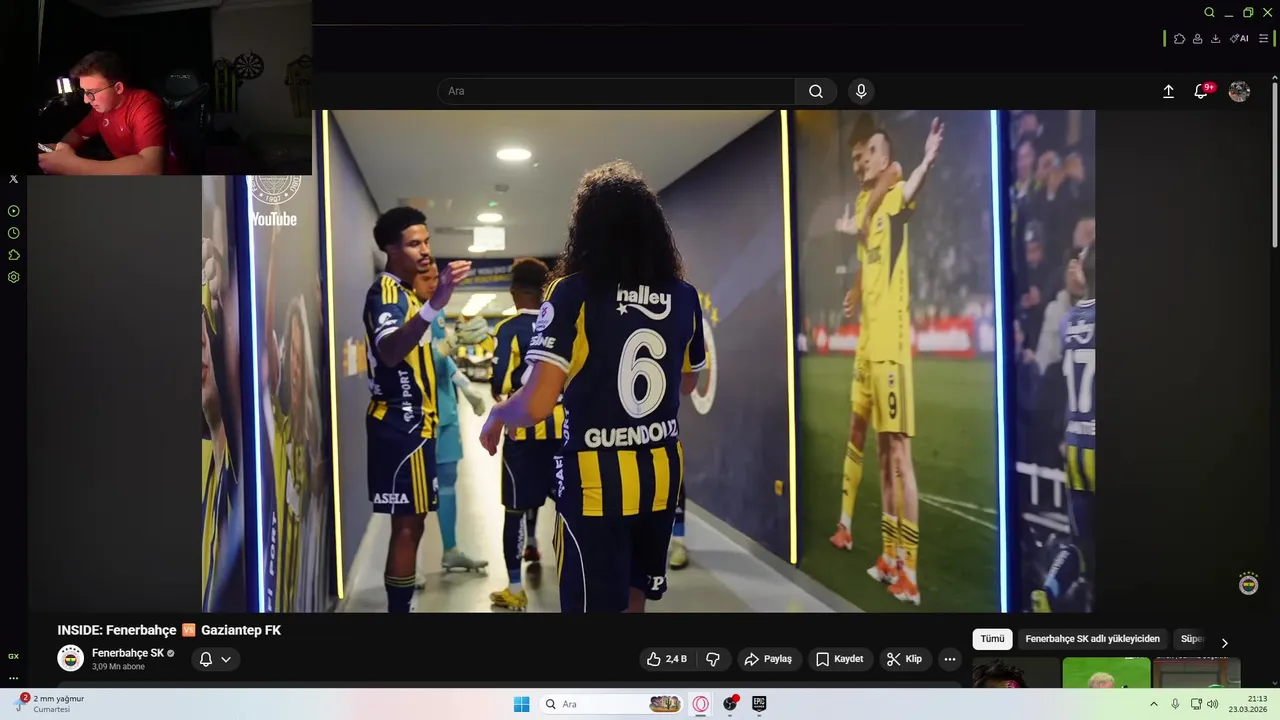Open the Epic Games taskbar icon
1280x720 pixels.
click(759, 704)
